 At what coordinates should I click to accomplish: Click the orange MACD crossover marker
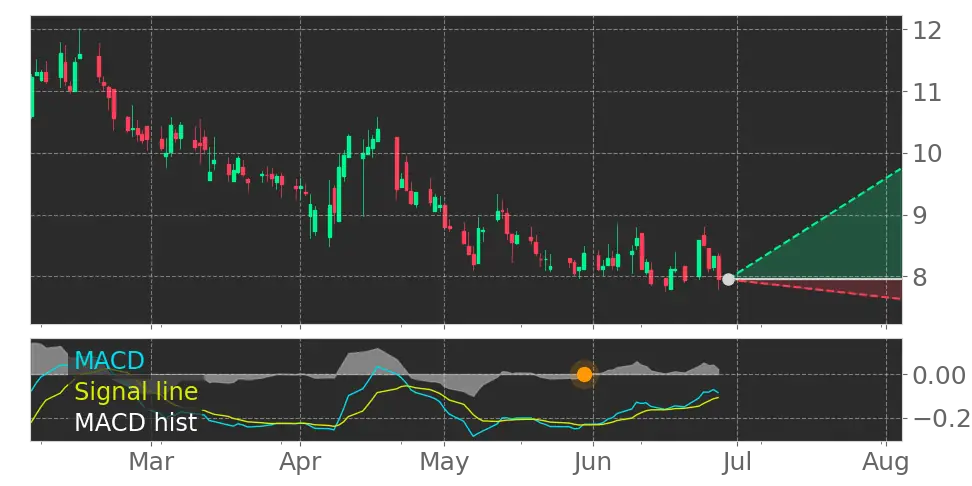pos(584,374)
